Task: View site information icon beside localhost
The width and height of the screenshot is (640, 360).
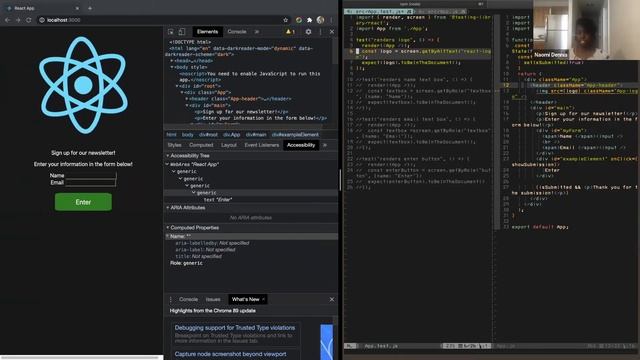Action: pyautogui.click(x=42, y=20)
